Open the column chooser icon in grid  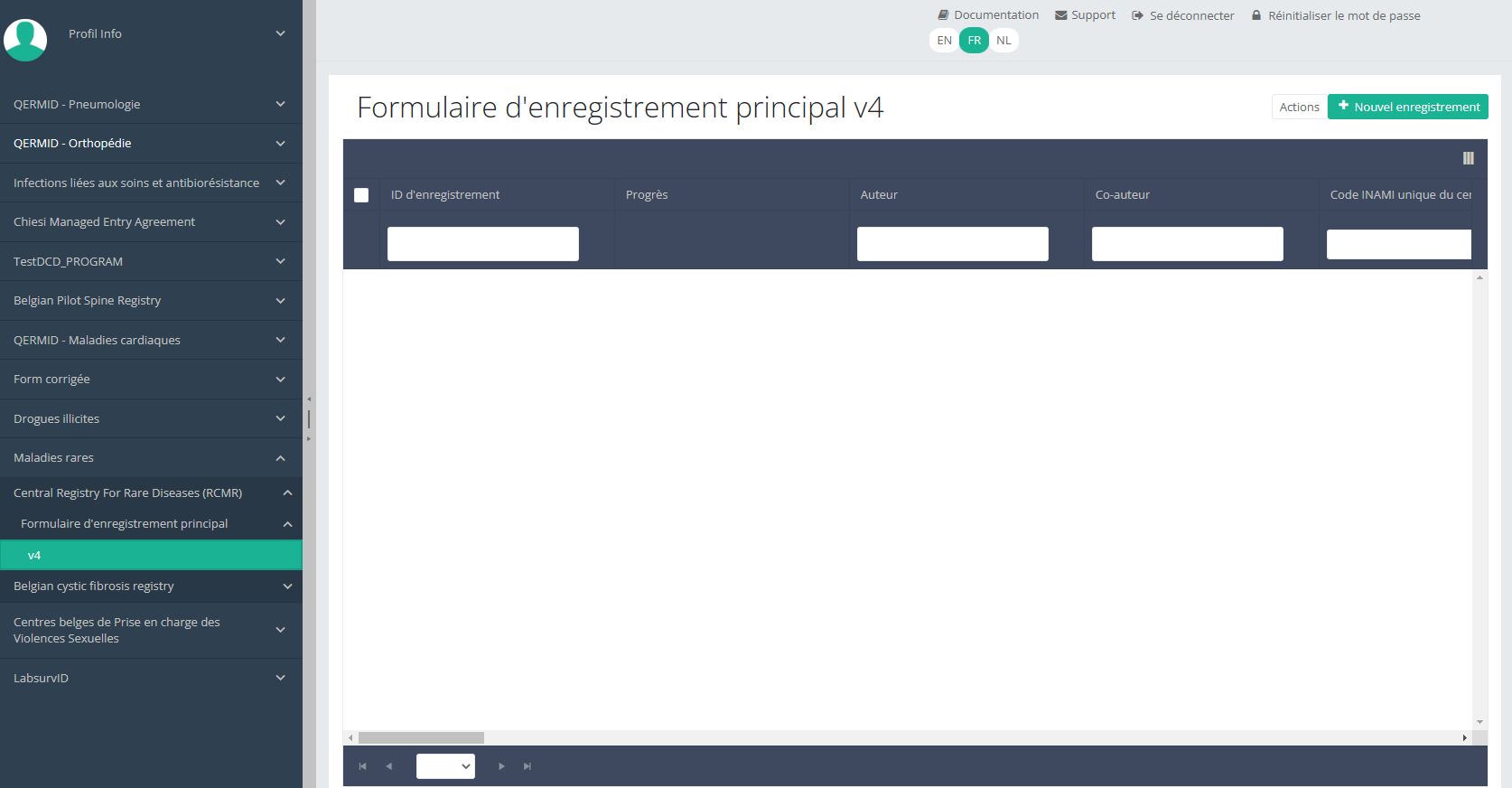(x=1468, y=158)
